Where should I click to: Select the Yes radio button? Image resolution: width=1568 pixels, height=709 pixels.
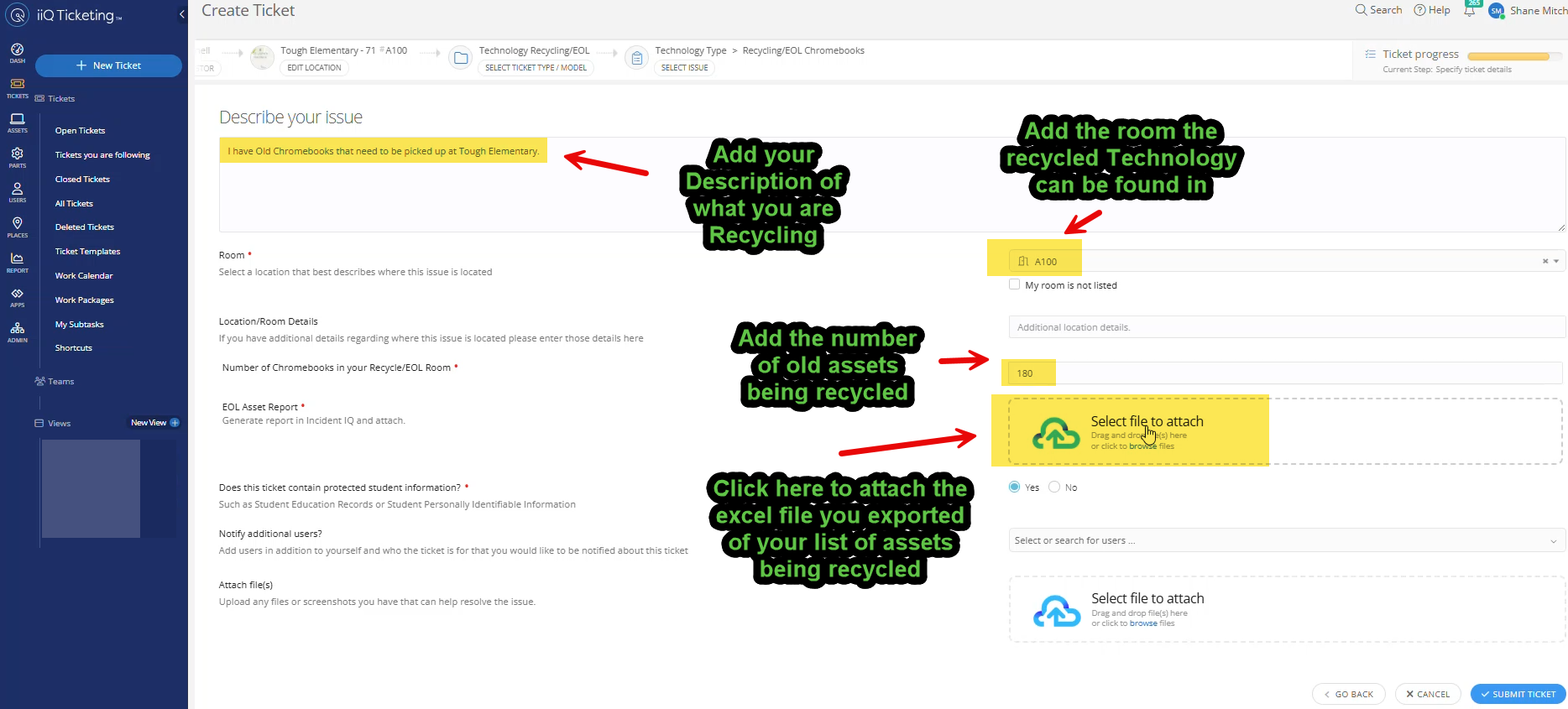(1014, 487)
